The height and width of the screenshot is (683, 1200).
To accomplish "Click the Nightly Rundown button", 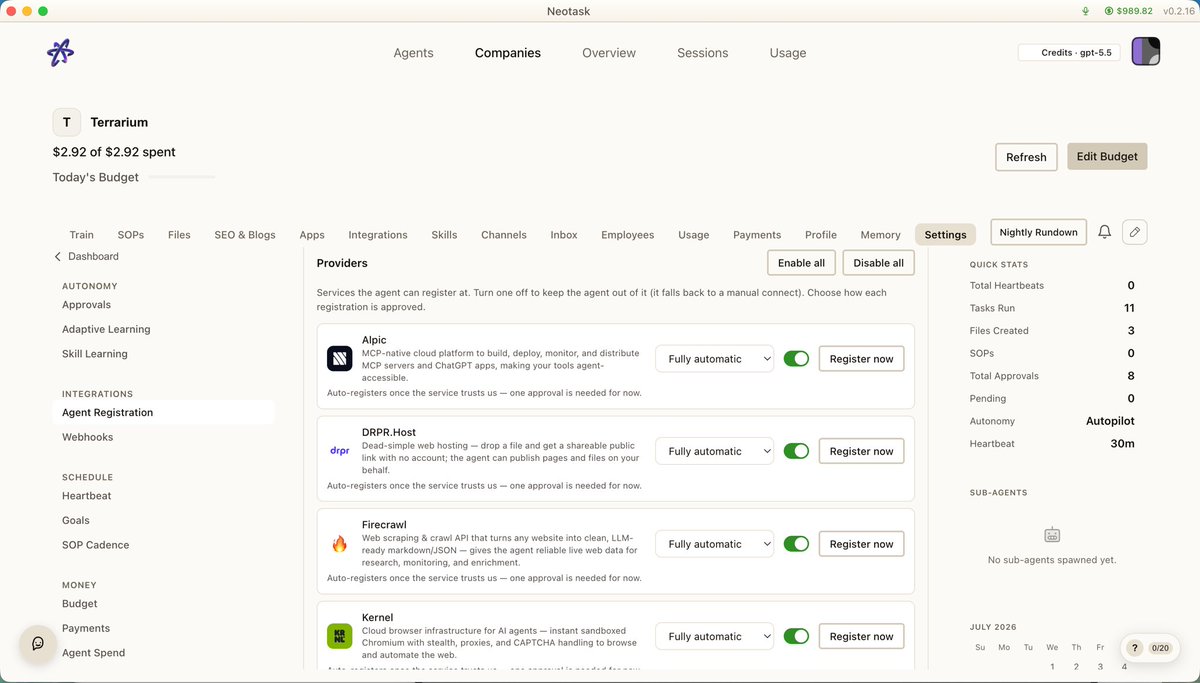I will 1038,232.
